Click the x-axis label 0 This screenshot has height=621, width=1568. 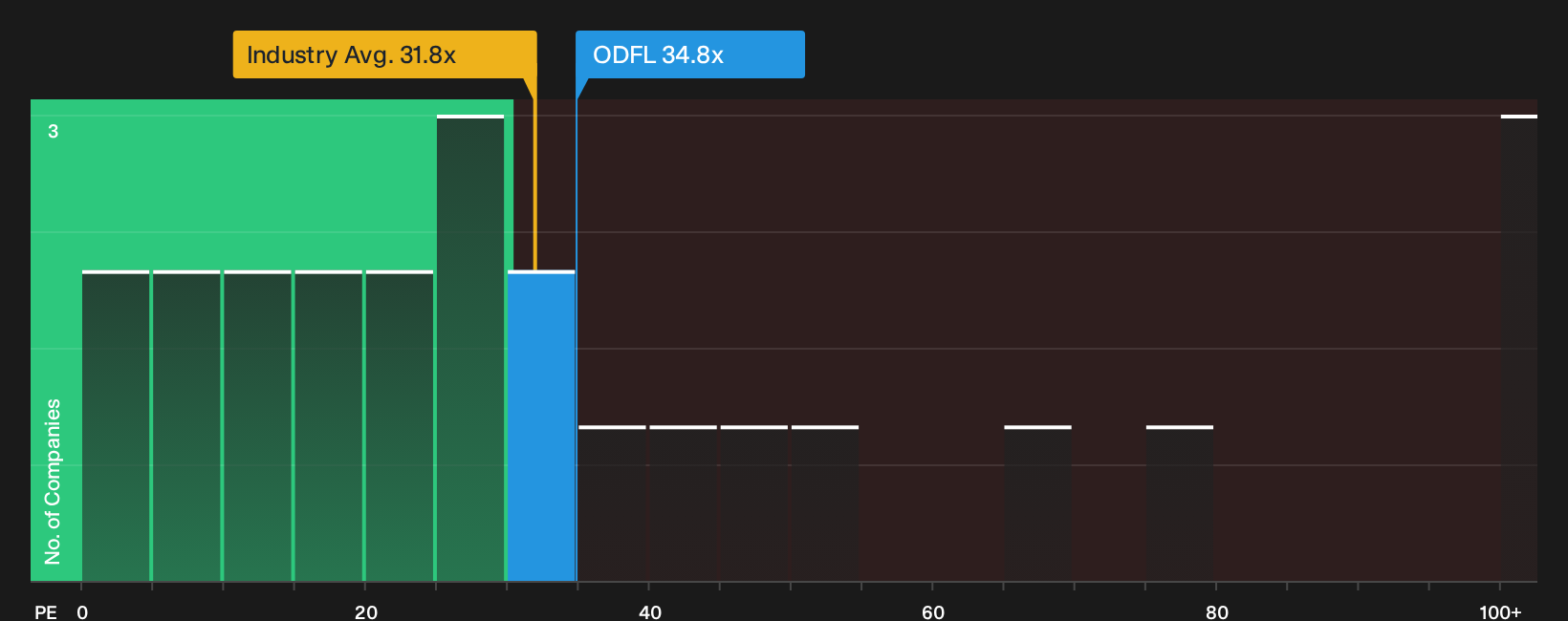[x=82, y=611]
